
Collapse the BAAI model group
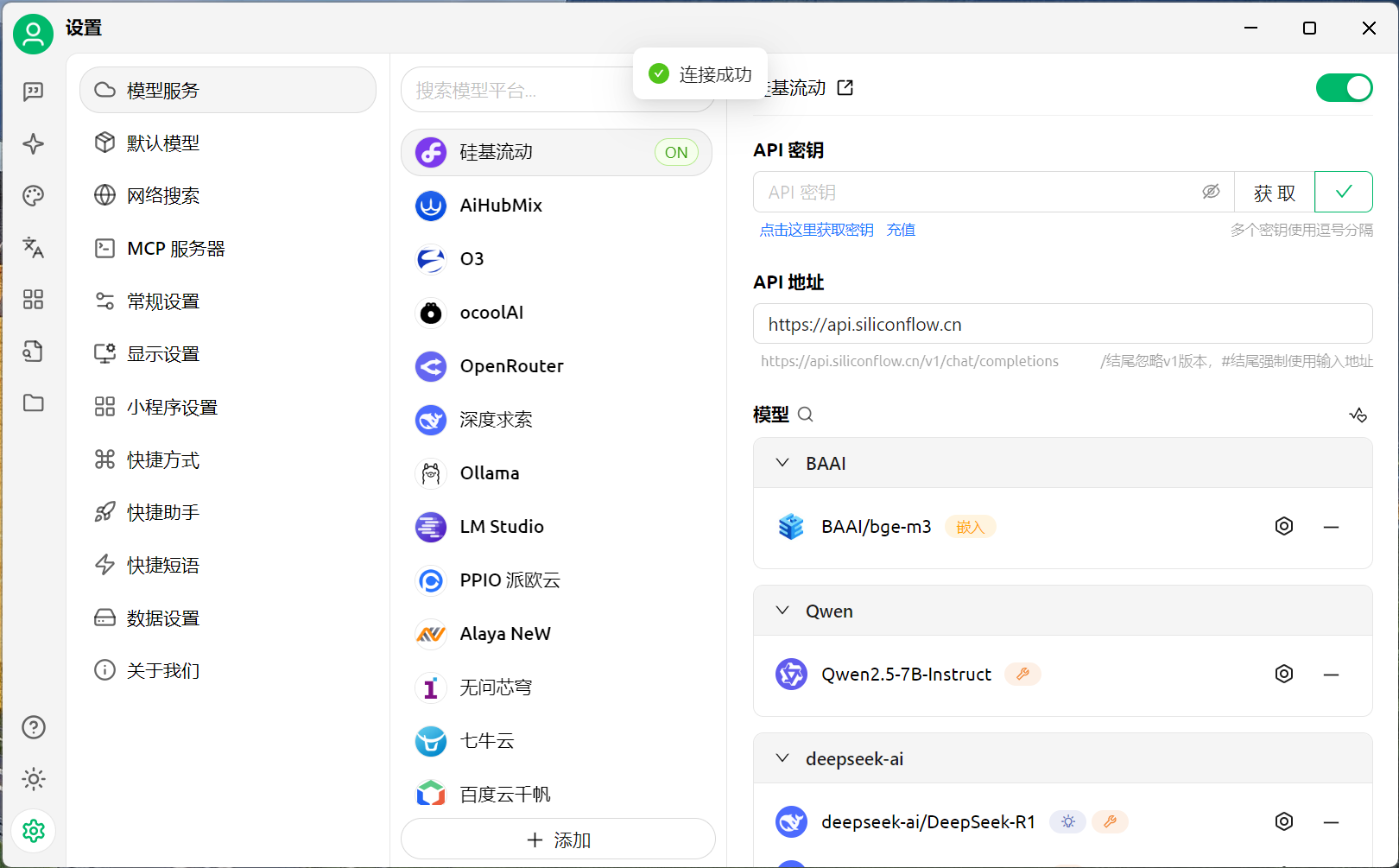pyautogui.click(x=783, y=463)
